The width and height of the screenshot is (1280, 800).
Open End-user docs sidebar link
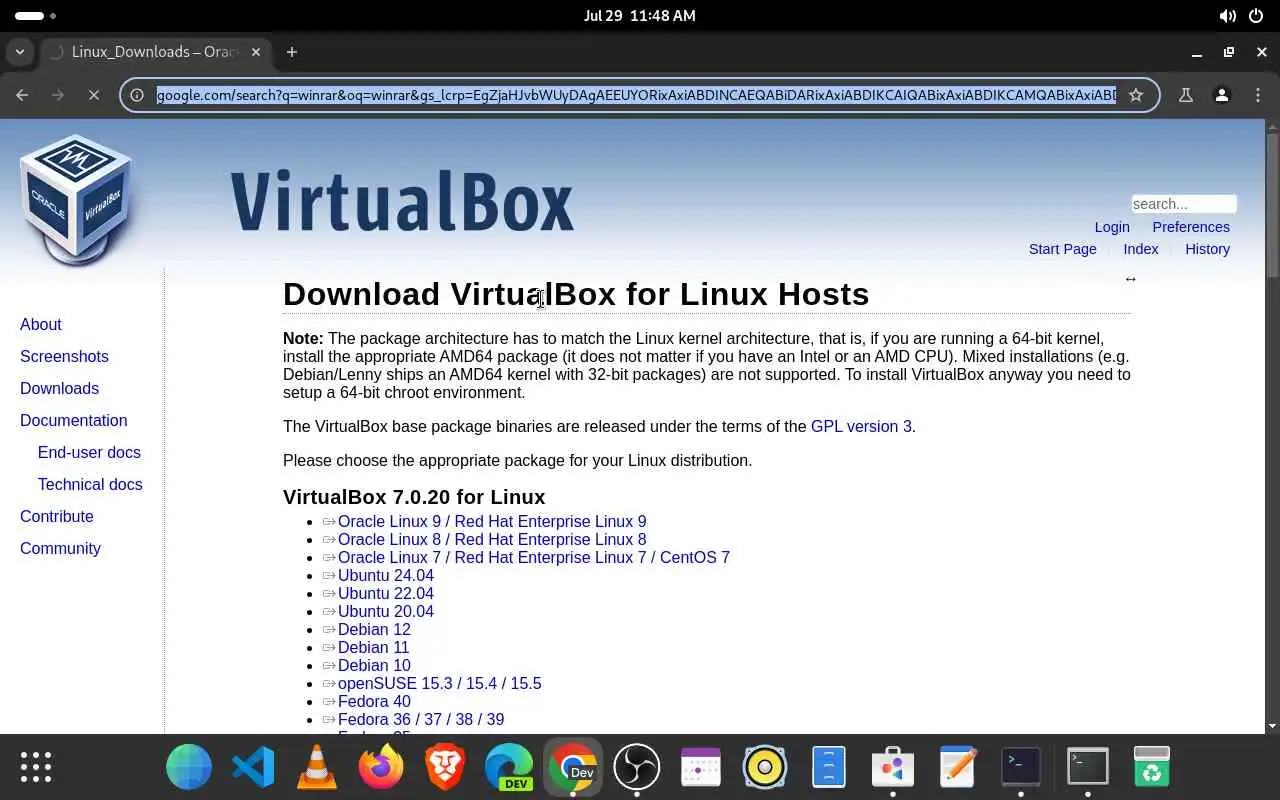89,452
